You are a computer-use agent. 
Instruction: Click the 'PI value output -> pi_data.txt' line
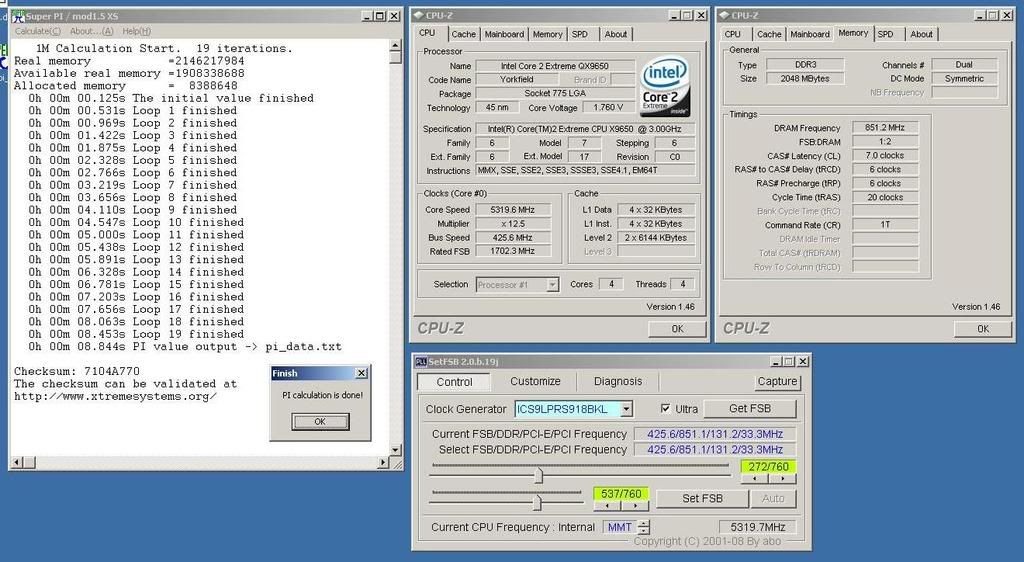[x=185, y=347]
